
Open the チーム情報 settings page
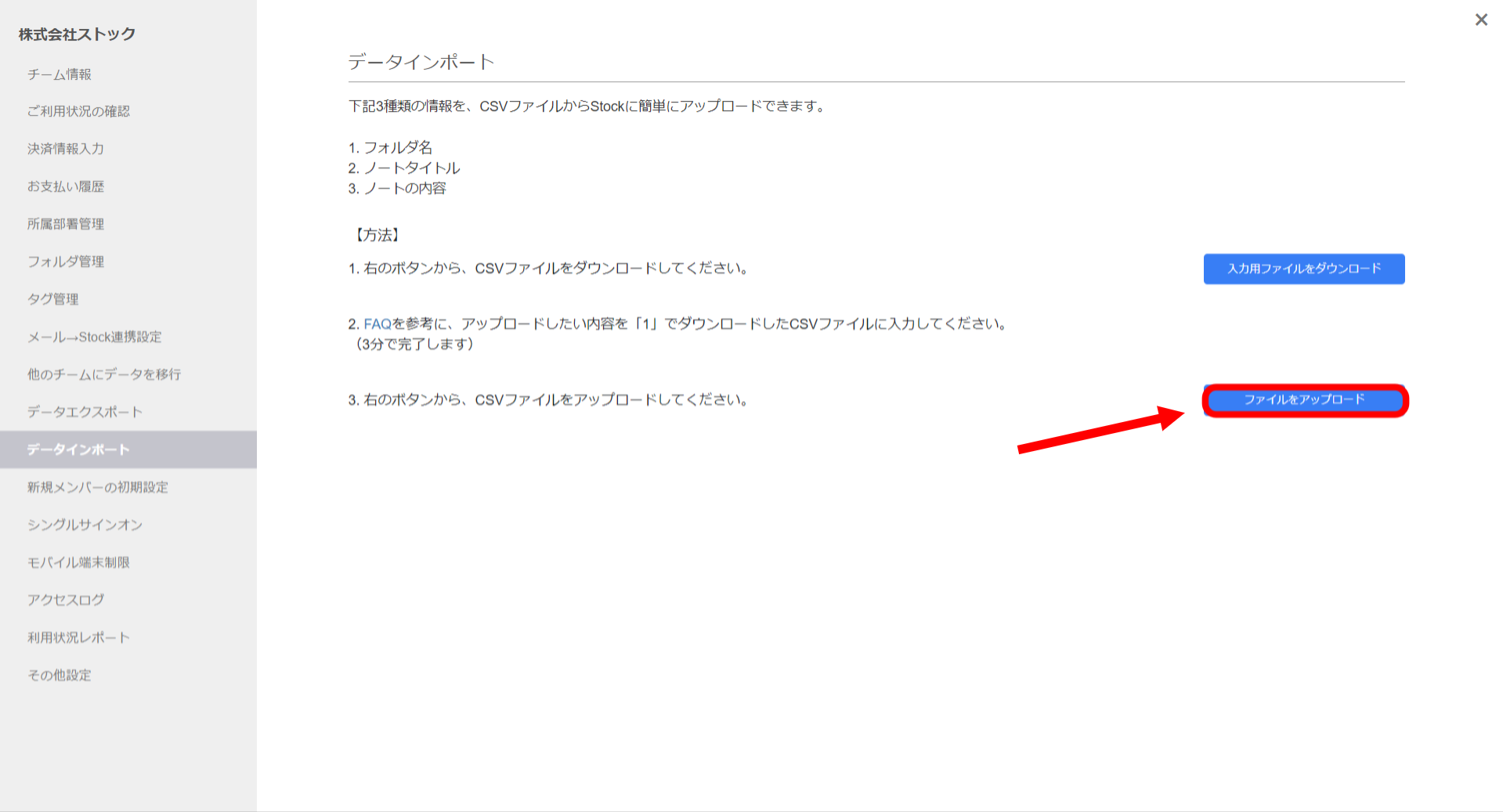pyautogui.click(x=59, y=74)
